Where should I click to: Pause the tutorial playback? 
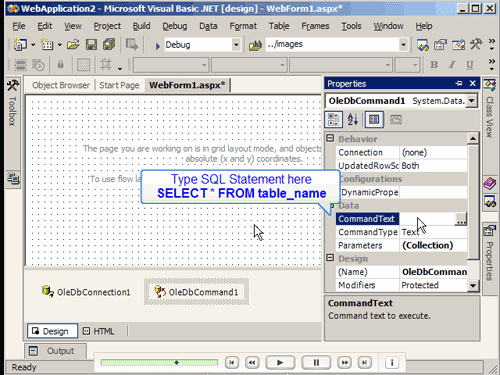[x=316, y=362]
